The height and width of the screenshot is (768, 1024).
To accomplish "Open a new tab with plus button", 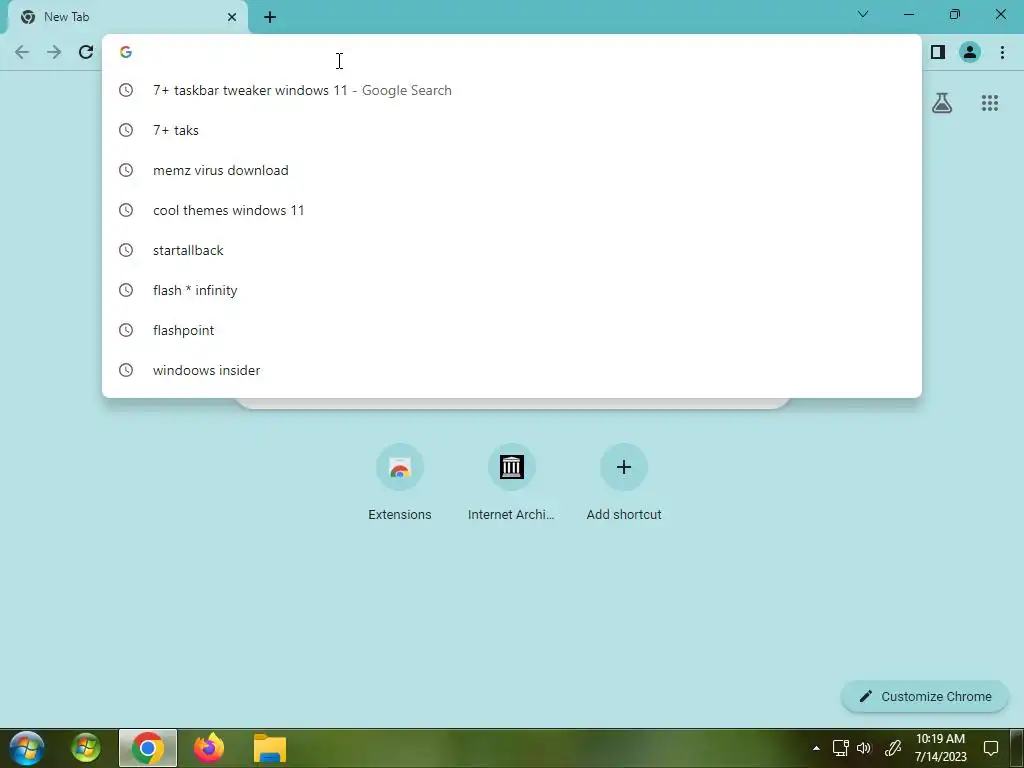I will (x=270, y=17).
